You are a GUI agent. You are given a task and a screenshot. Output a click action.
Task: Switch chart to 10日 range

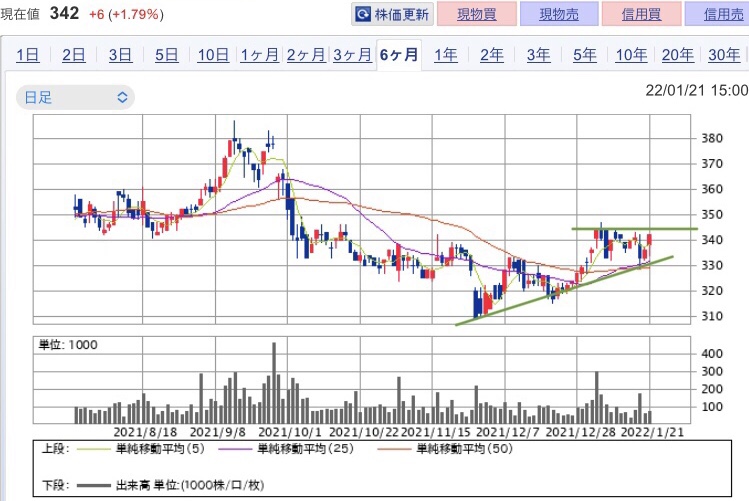click(x=213, y=55)
